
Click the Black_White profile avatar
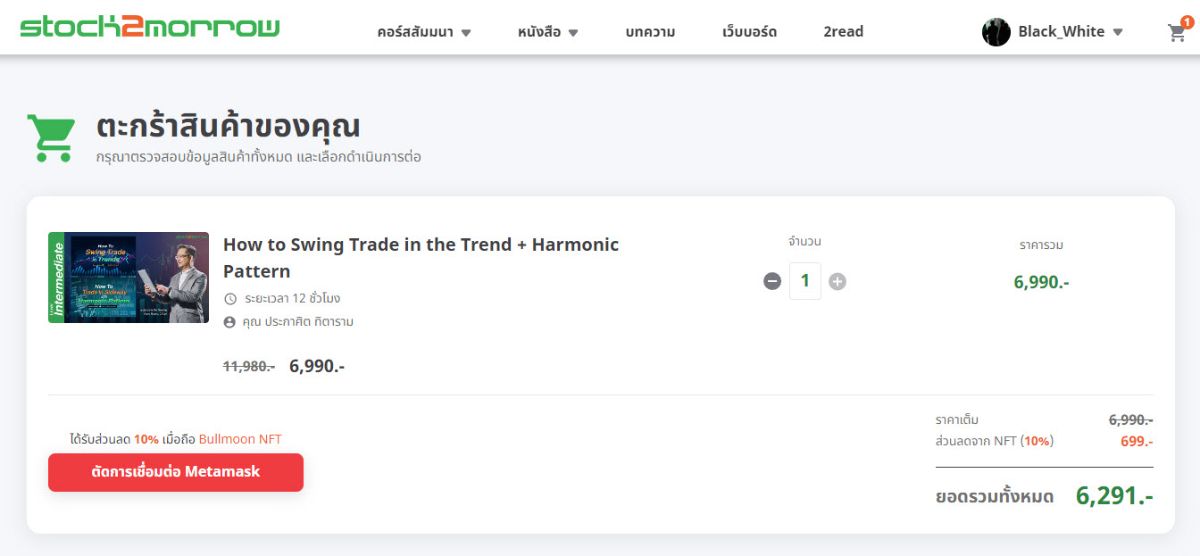pos(996,32)
